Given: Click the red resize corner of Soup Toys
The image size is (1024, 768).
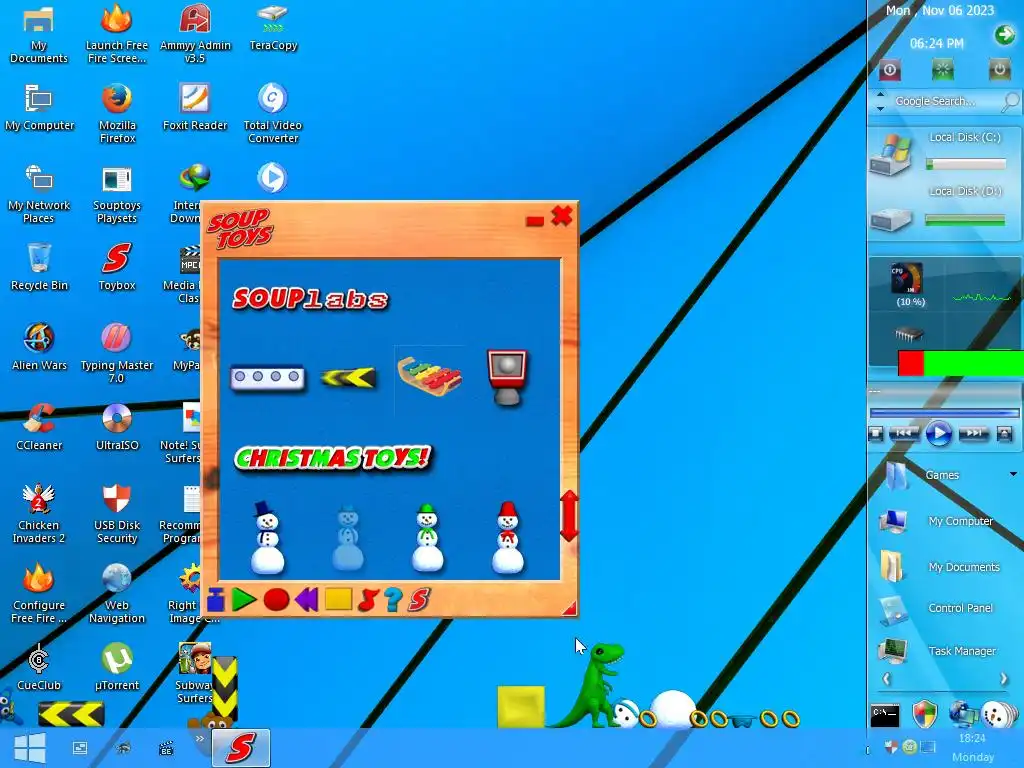Looking at the screenshot, I should [x=569, y=608].
